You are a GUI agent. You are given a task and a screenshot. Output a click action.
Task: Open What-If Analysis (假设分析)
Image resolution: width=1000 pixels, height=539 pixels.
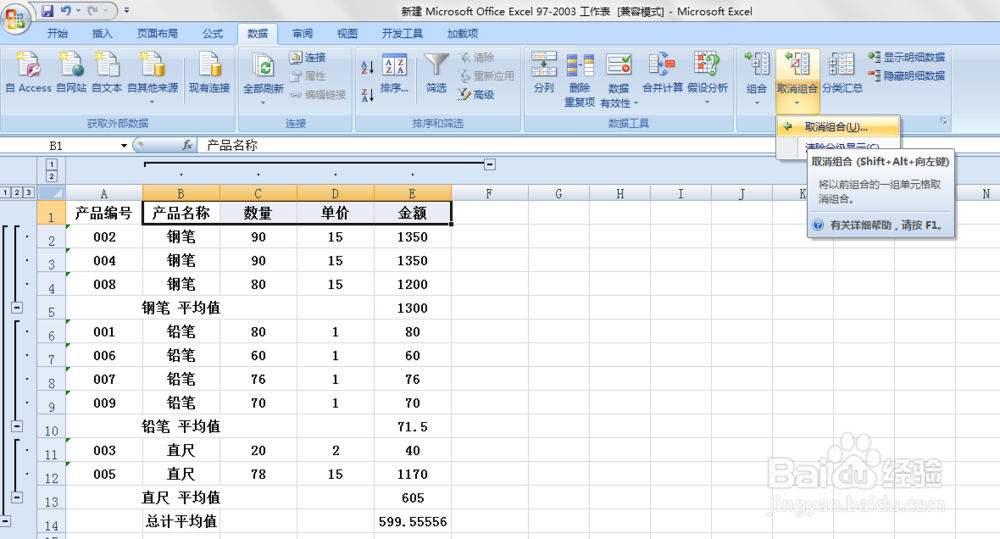[707, 78]
